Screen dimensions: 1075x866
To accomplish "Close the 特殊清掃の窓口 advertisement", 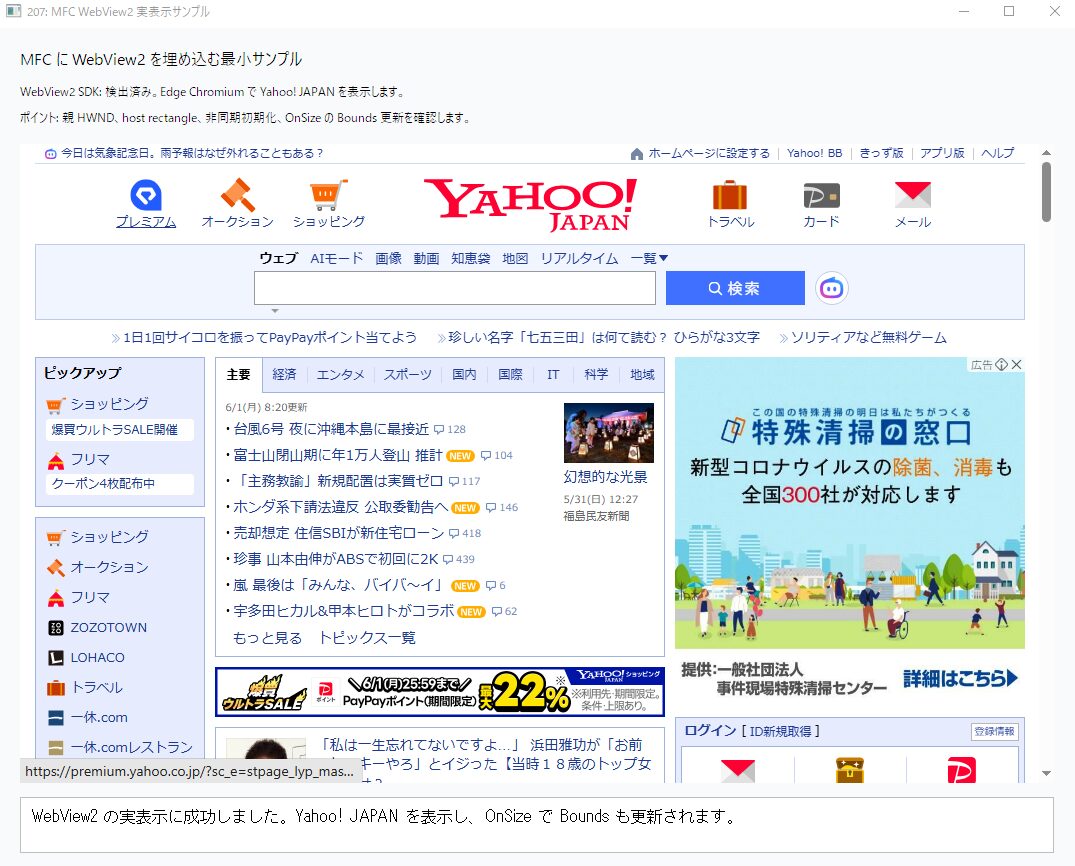I will (x=1017, y=365).
